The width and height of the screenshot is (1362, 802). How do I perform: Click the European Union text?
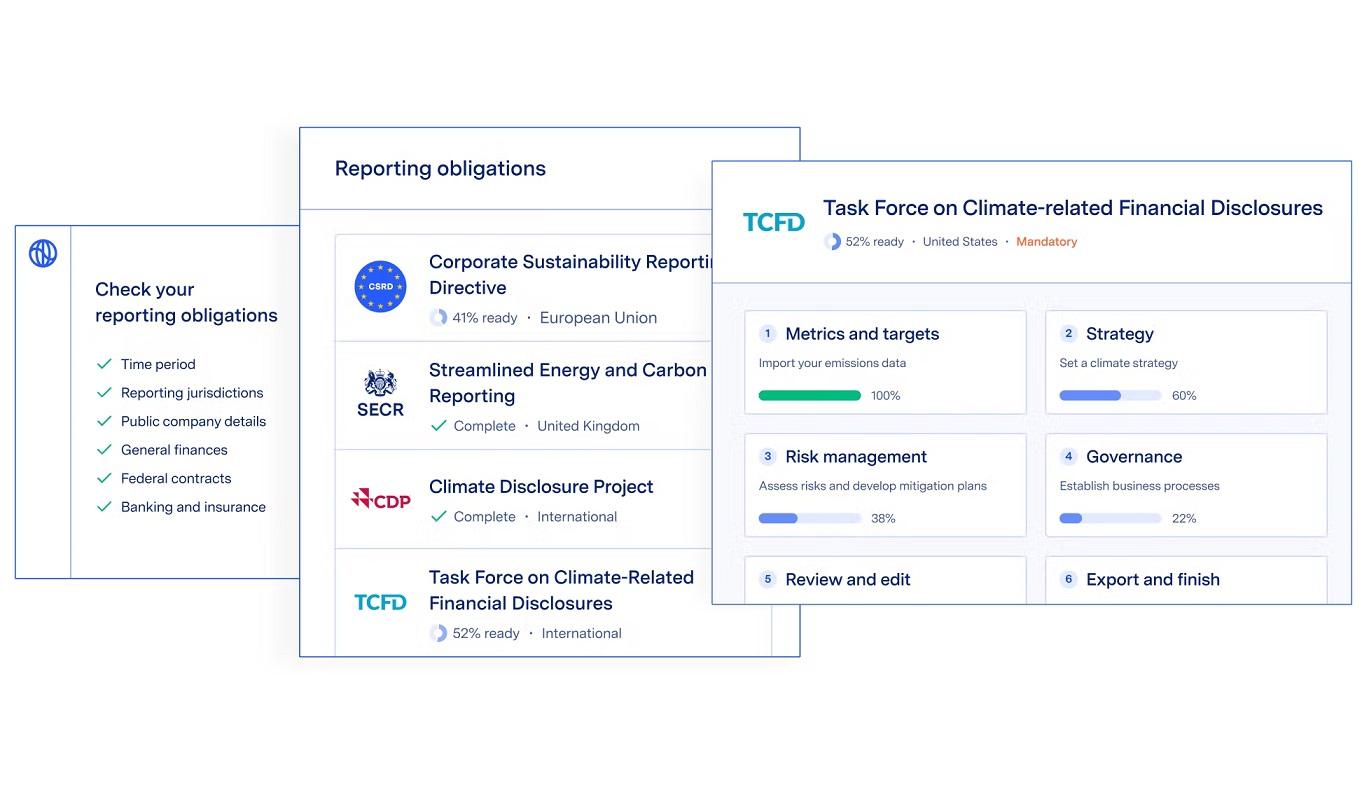pos(598,318)
